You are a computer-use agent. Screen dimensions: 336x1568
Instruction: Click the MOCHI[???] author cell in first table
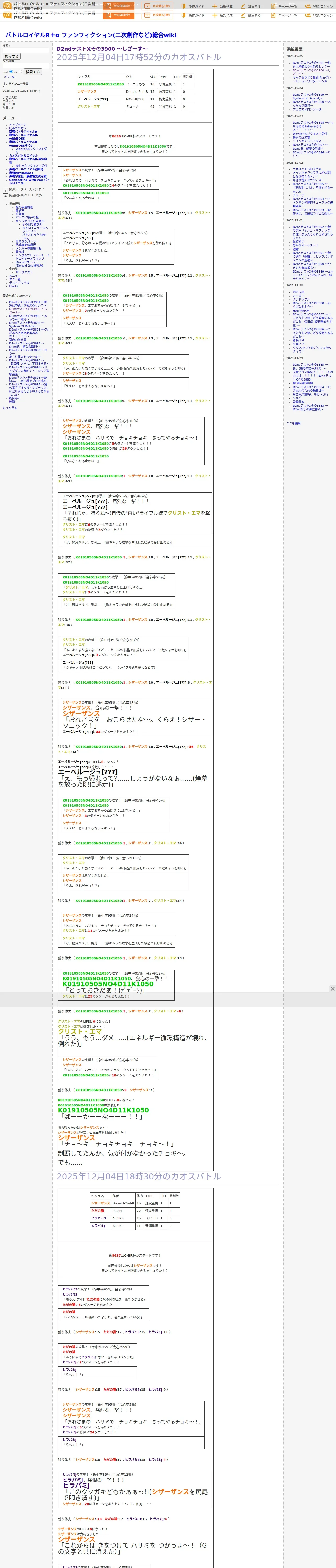point(137,99)
